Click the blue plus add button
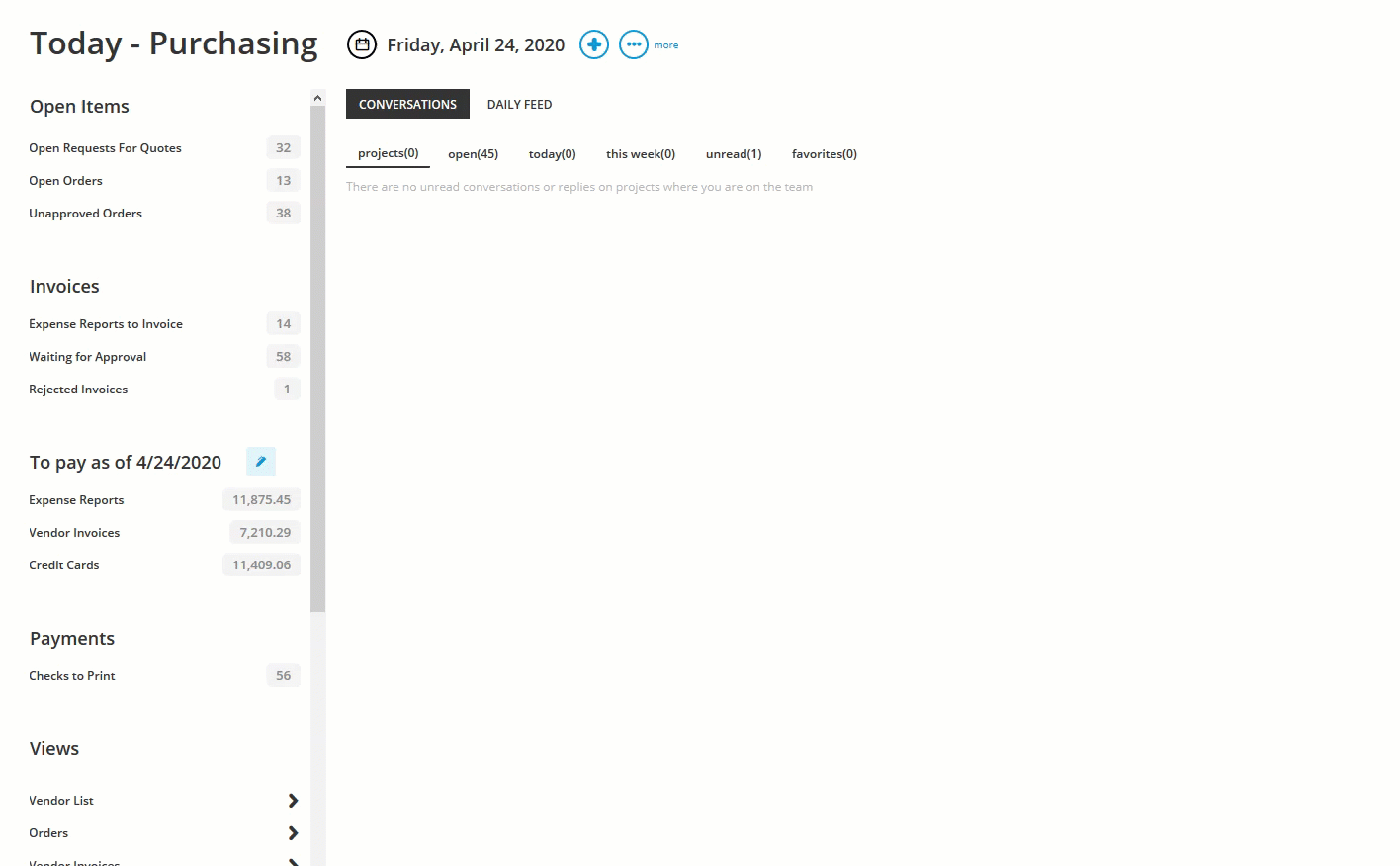The height and width of the screenshot is (866, 1400). [594, 44]
